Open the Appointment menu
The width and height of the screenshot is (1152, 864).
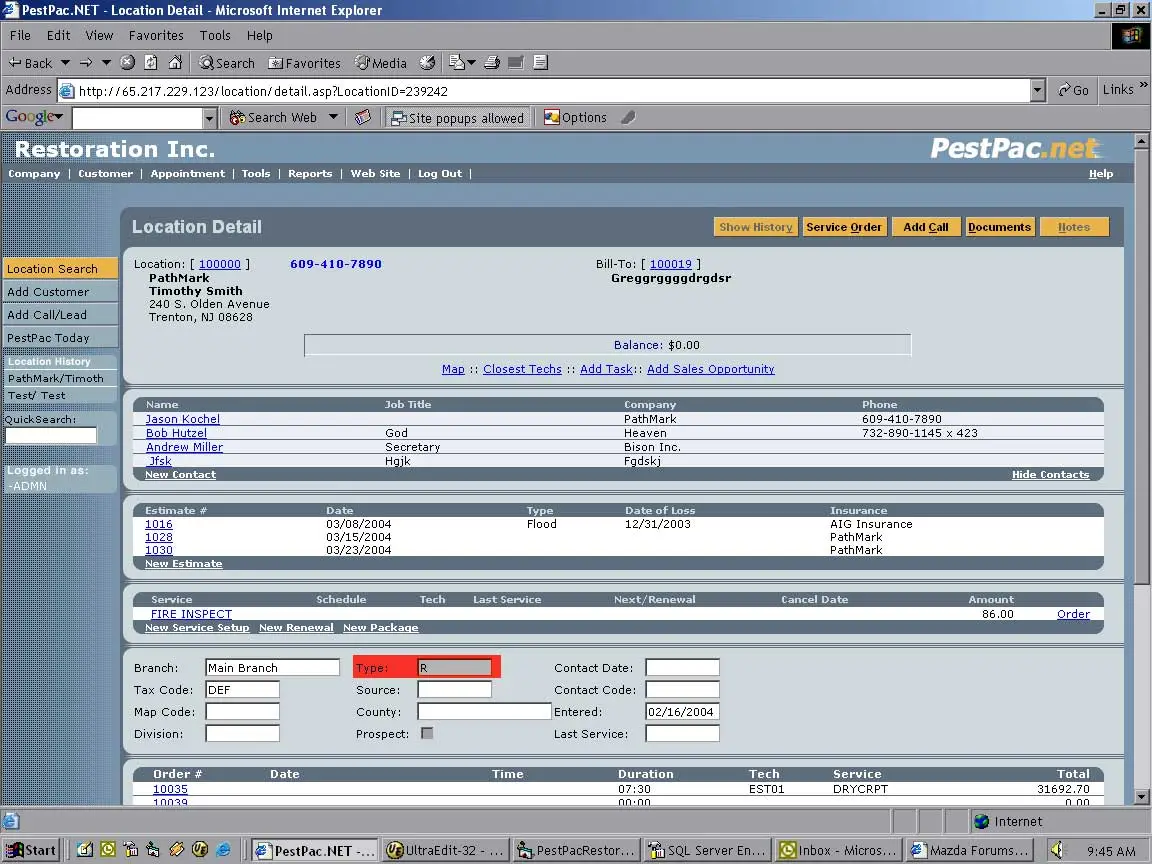coord(188,173)
